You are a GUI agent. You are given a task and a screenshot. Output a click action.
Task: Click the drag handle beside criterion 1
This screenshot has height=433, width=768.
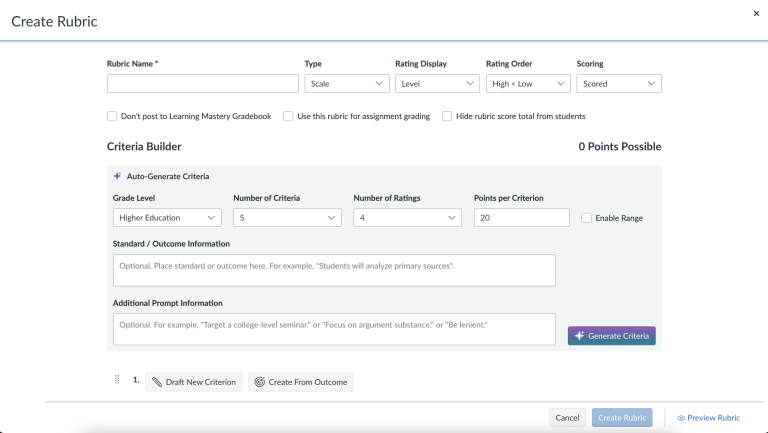[x=117, y=380]
